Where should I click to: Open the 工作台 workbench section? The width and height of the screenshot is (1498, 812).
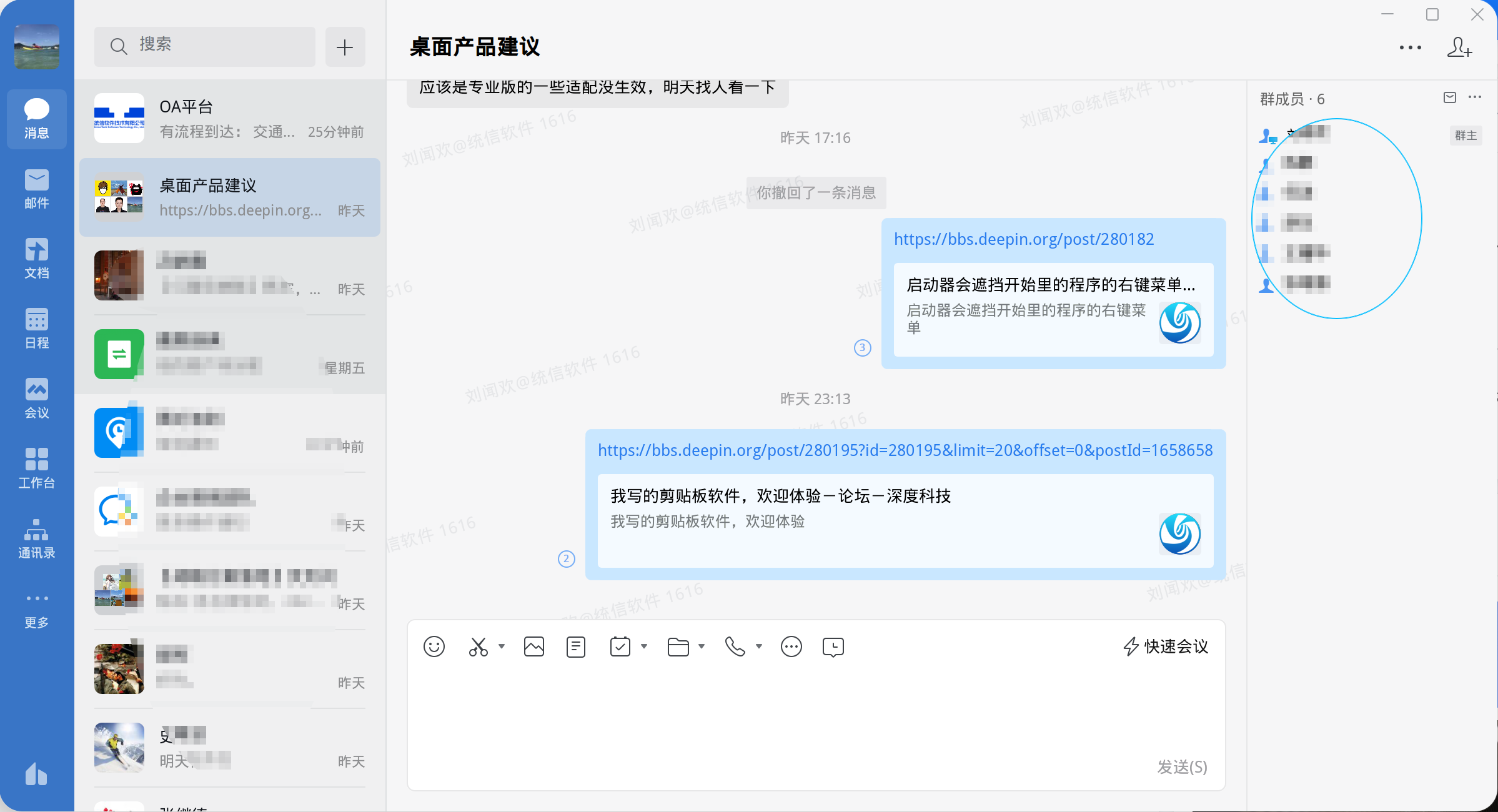37,468
